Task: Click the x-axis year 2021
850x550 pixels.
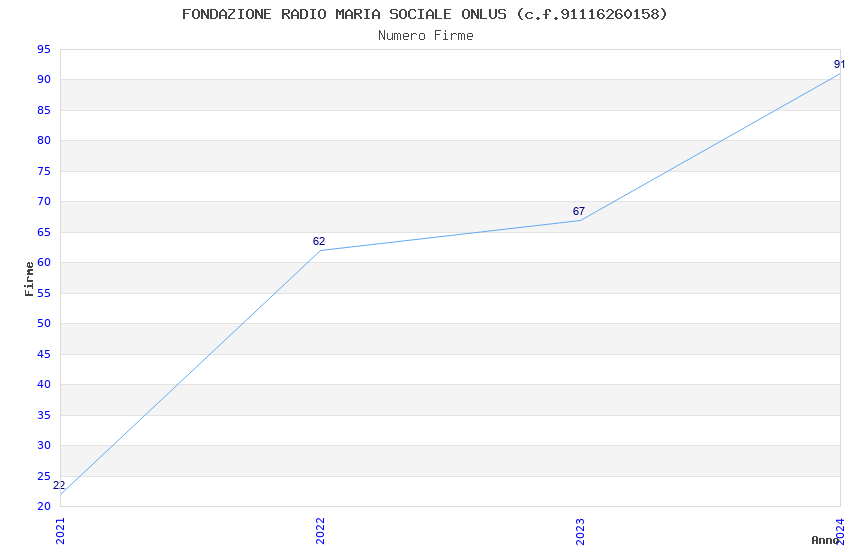Action: [x=60, y=531]
